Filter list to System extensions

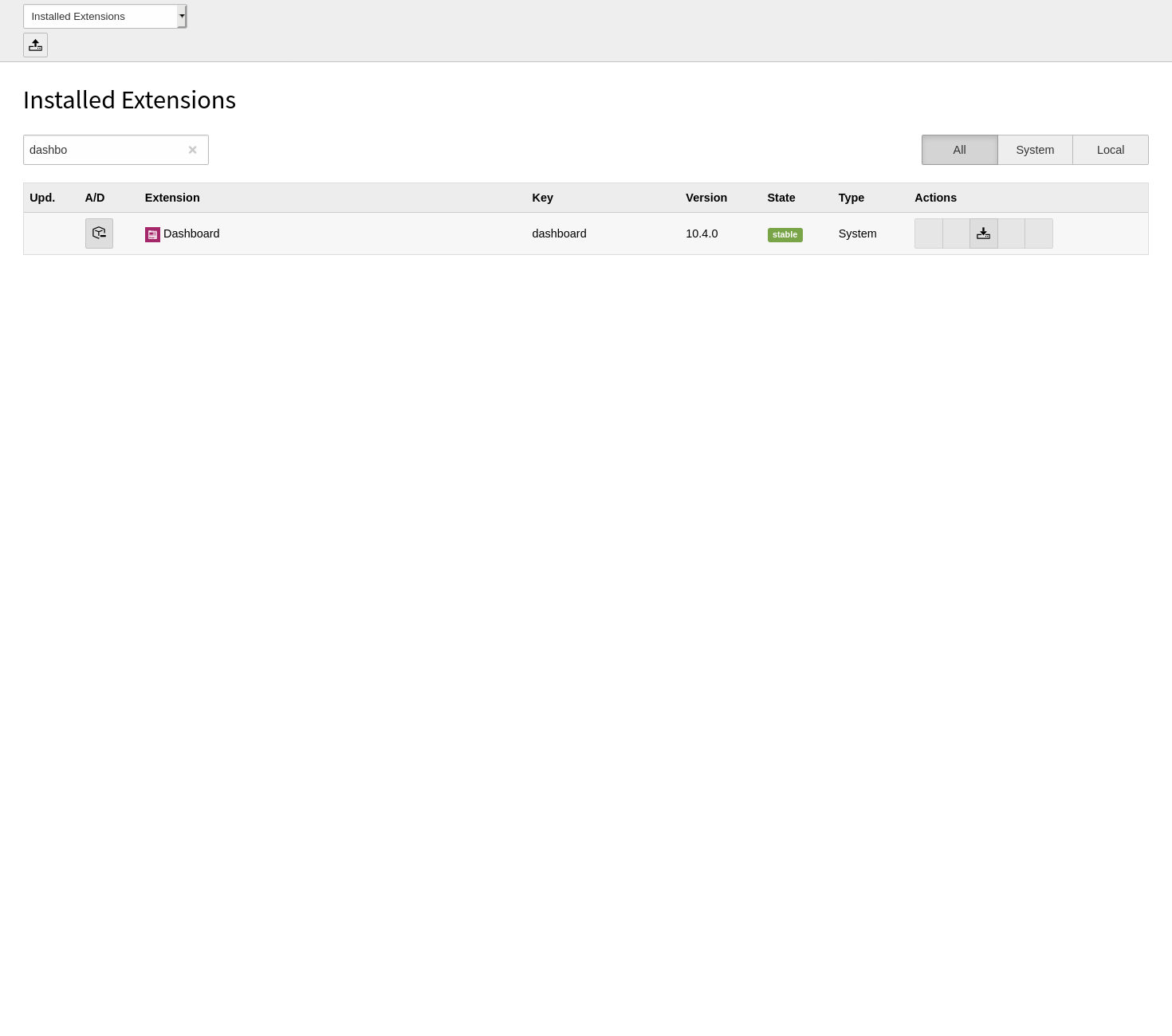point(1035,150)
